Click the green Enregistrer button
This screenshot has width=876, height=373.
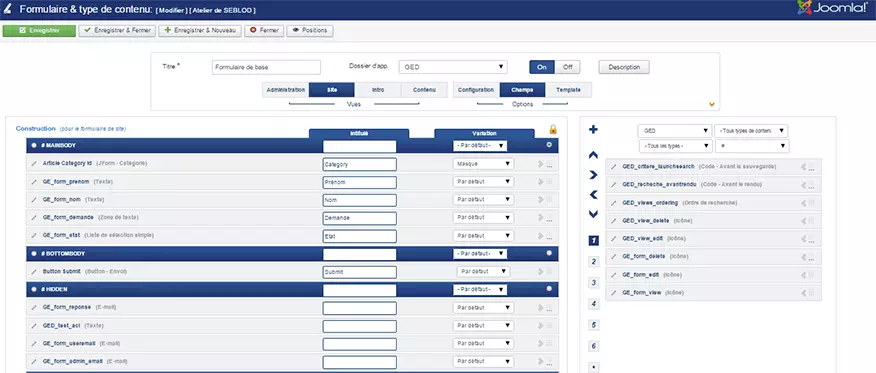[x=39, y=31]
